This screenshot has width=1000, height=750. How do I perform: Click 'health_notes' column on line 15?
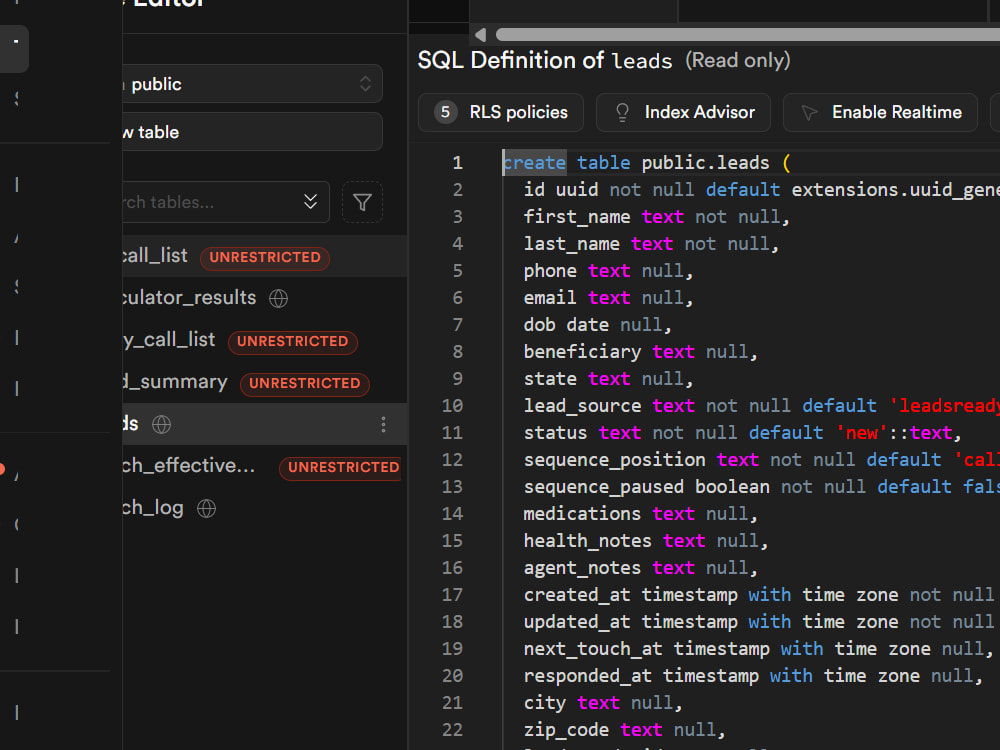pos(588,541)
